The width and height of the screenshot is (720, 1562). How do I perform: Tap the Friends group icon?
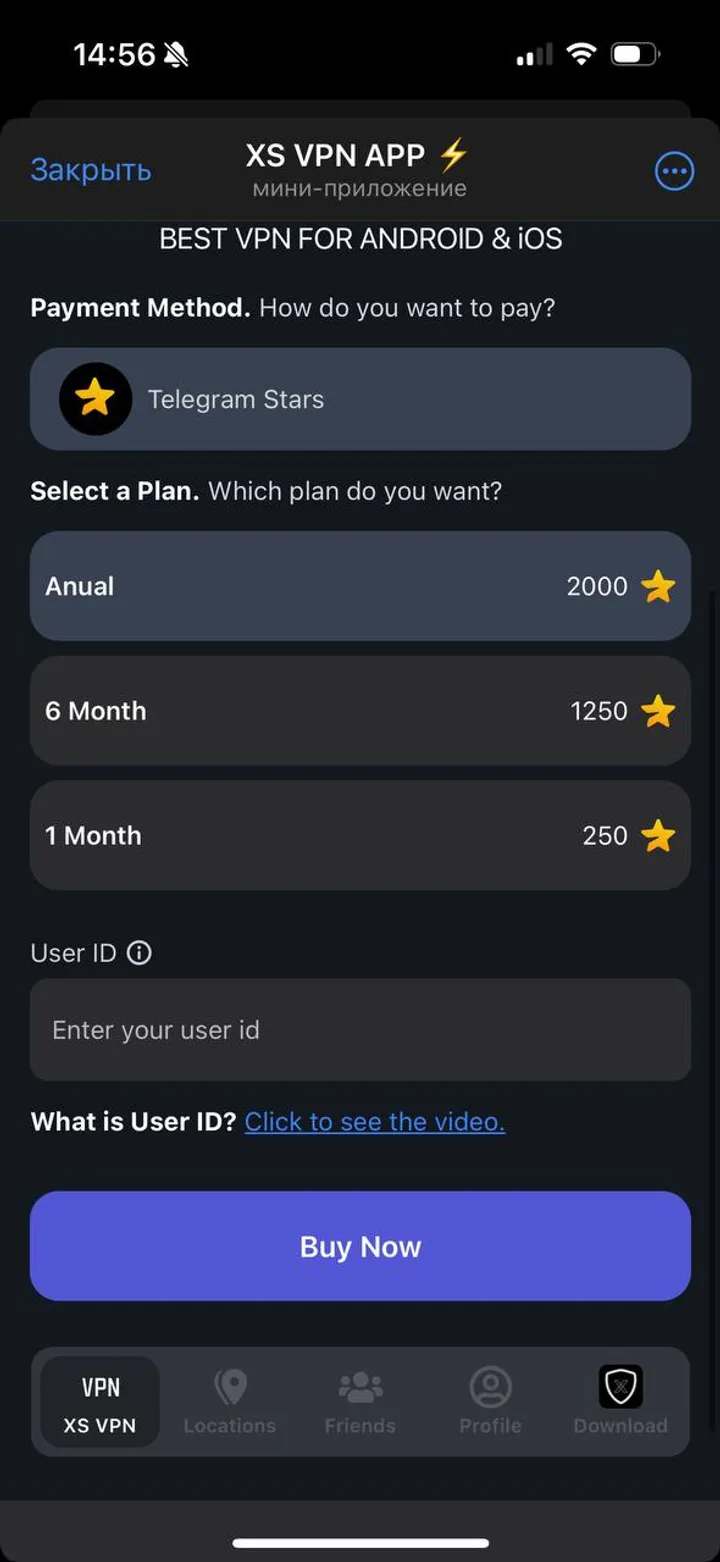tap(360, 1388)
